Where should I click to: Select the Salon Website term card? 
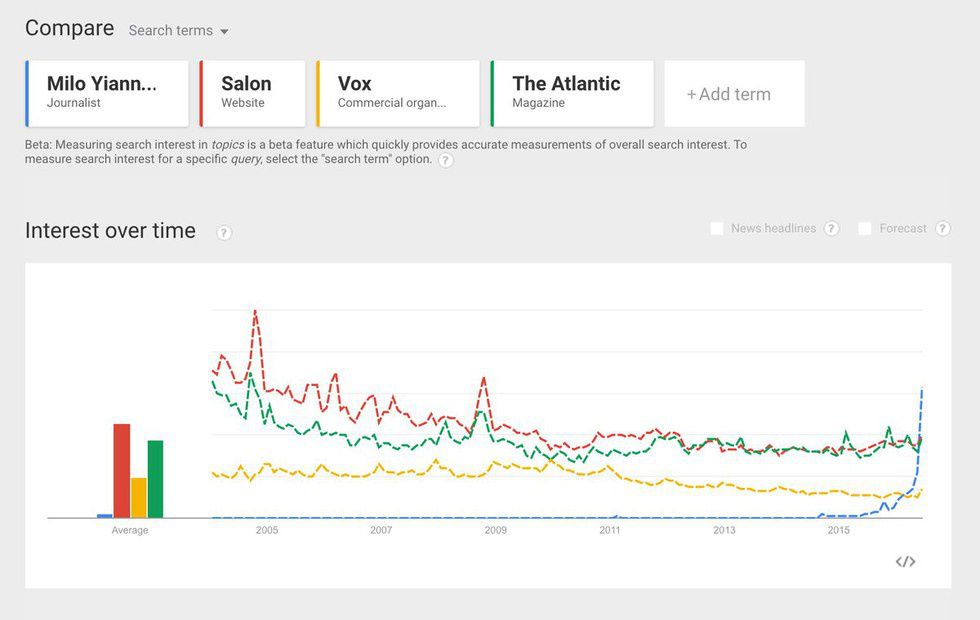pyautogui.click(x=252, y=93)
